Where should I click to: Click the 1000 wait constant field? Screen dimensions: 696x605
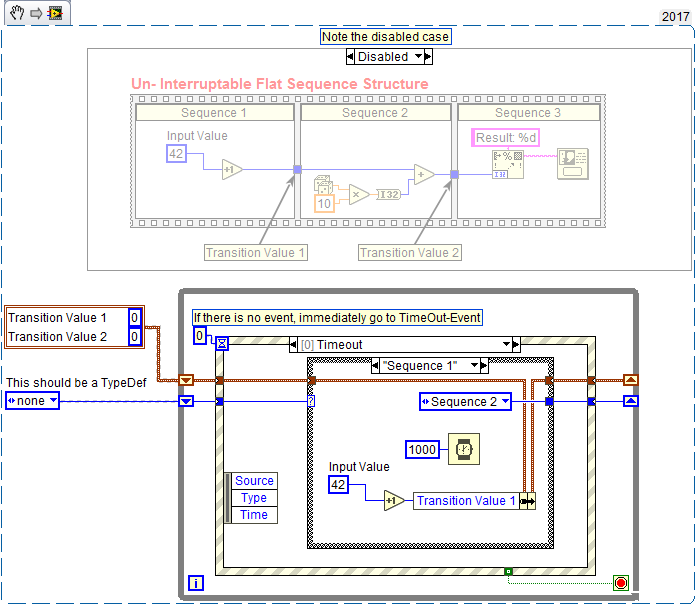[x=422, y=449]
